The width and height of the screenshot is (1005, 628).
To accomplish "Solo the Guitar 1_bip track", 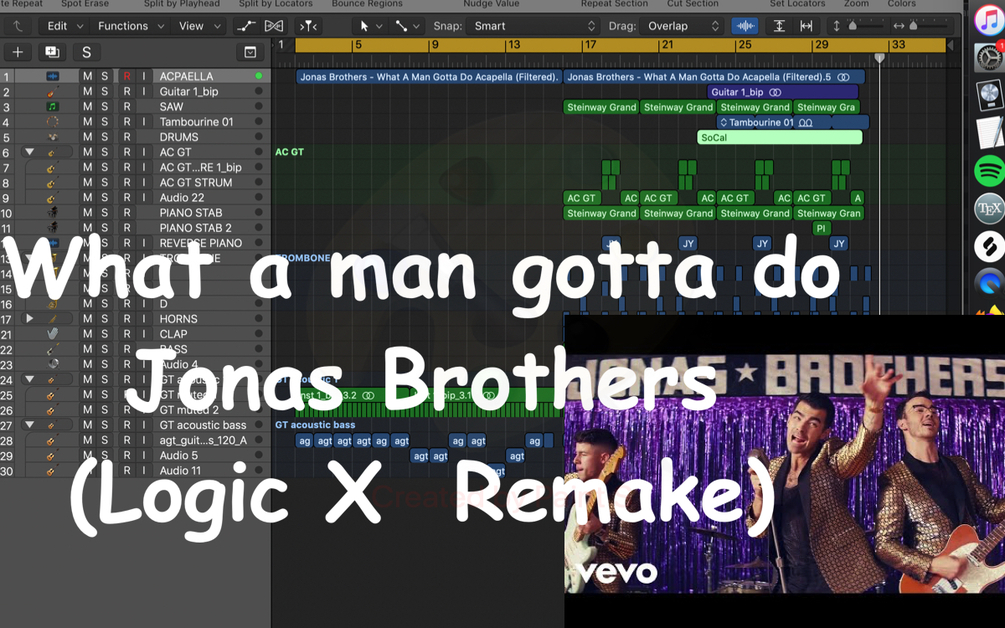I will pyautogui.click(x=104, y=92).
